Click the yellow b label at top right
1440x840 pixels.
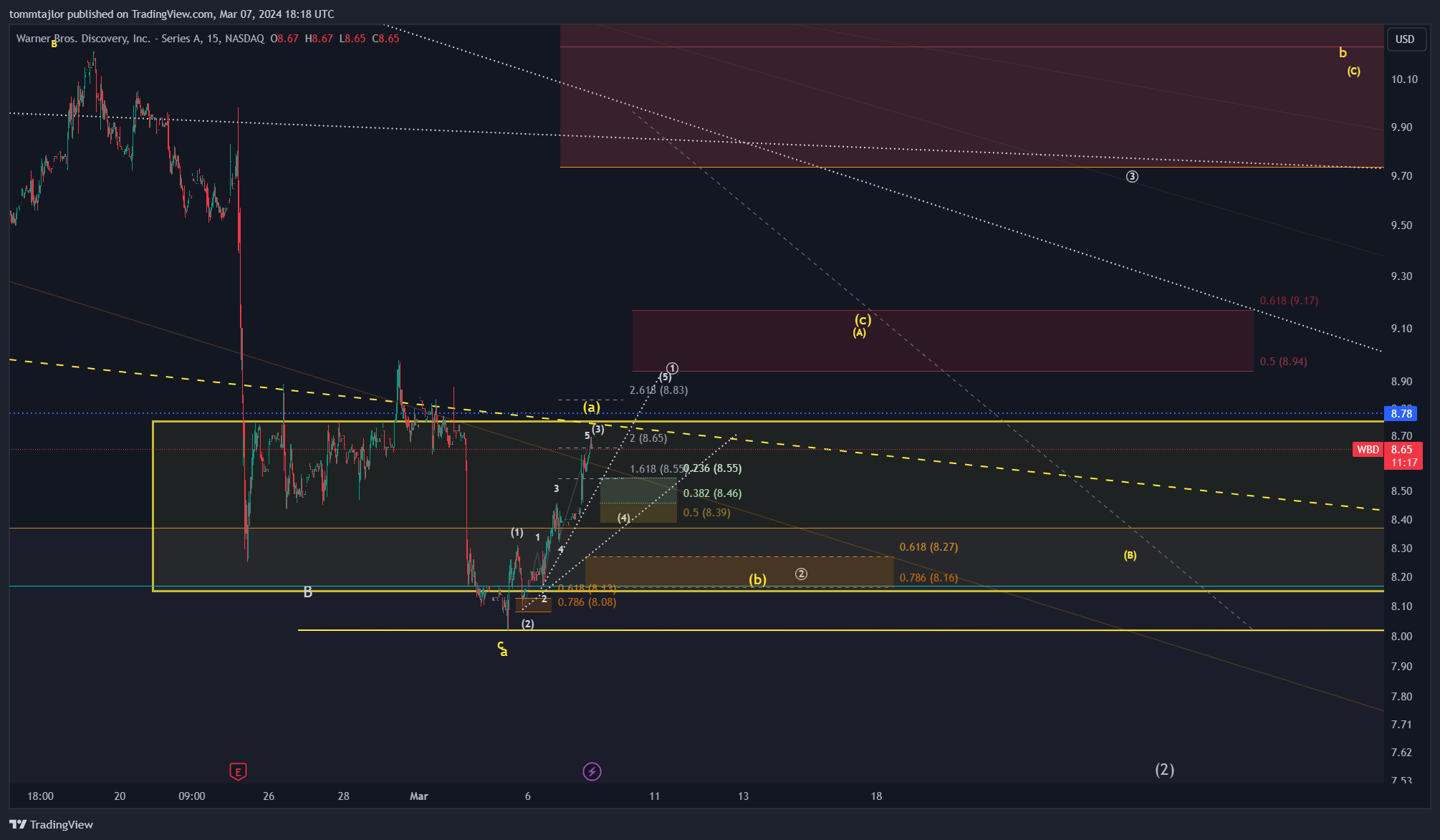tap(1343, 52)
